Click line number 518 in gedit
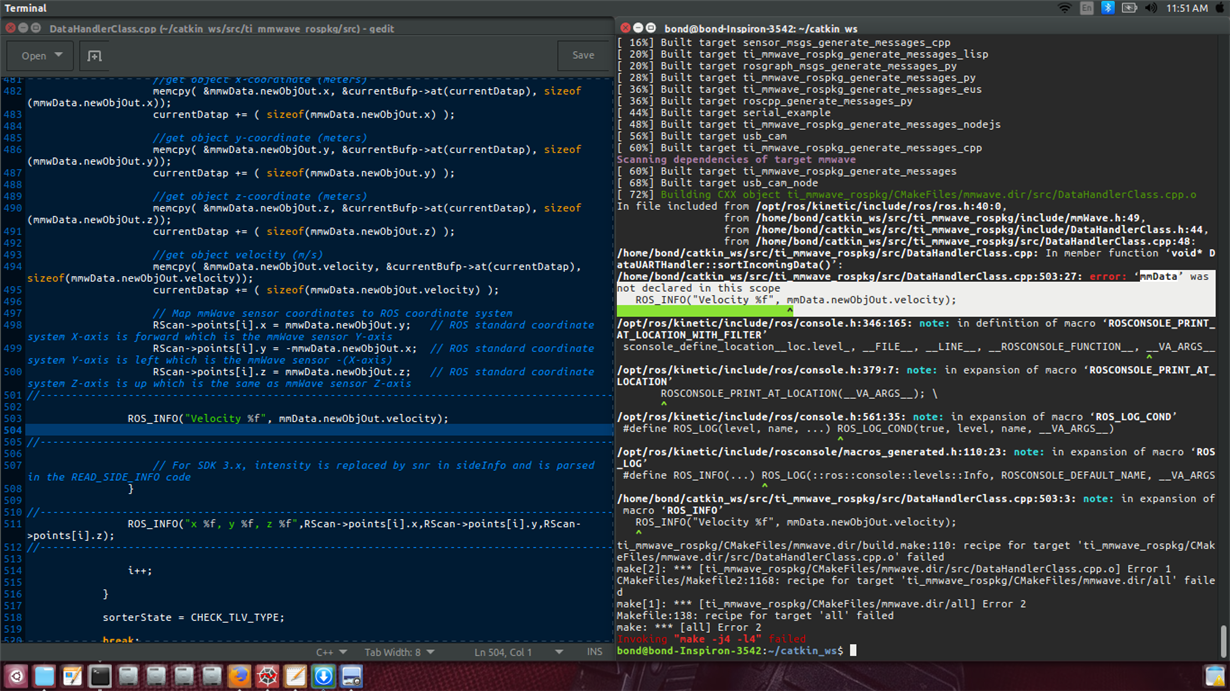 pyautogui.click(x=12, y=617)
